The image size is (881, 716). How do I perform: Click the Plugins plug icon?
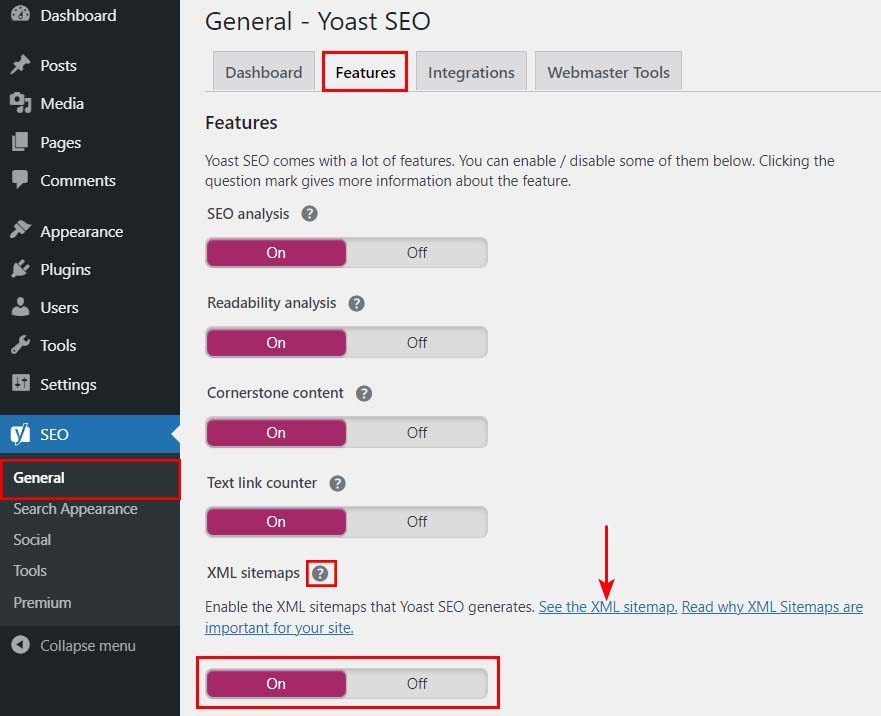(x=20, y=269)
